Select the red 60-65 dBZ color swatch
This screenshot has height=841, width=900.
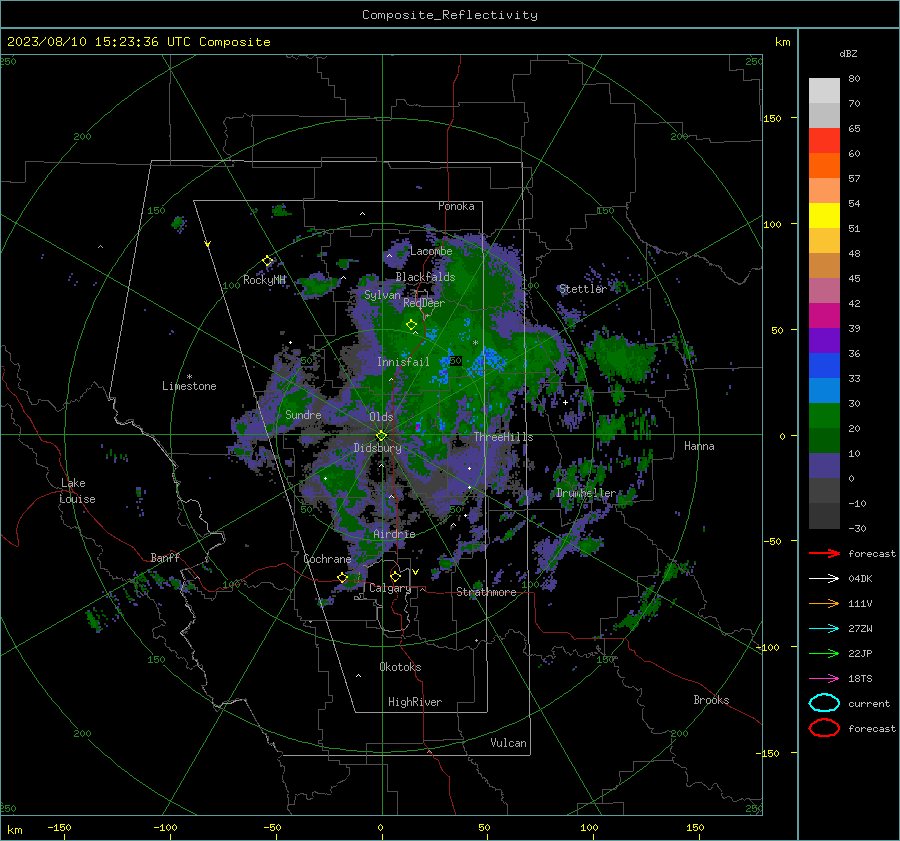point(824,141)
